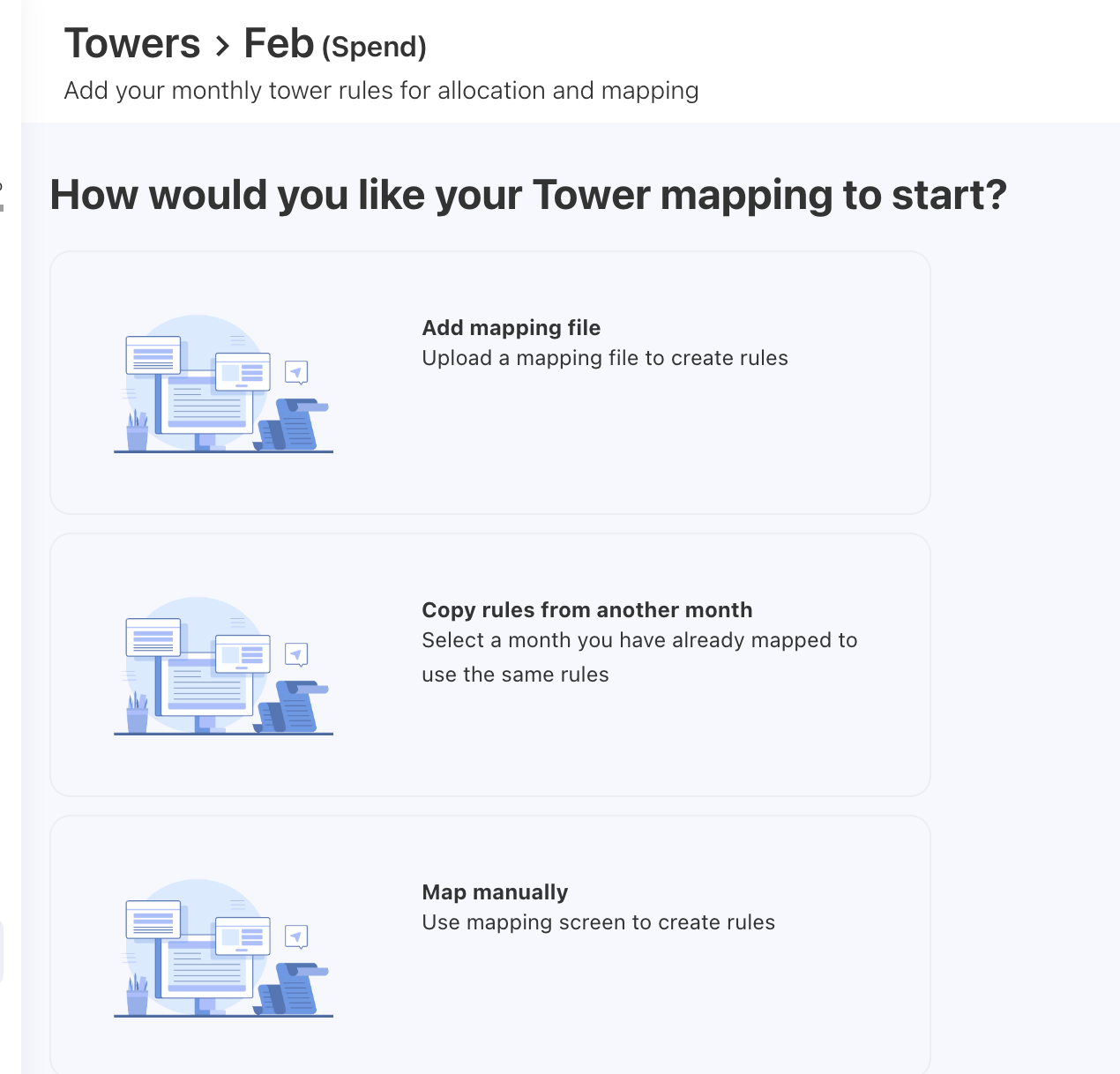Choose the Add mapping file option
The image size is (1120, 1074).
[x=511, y=328]
